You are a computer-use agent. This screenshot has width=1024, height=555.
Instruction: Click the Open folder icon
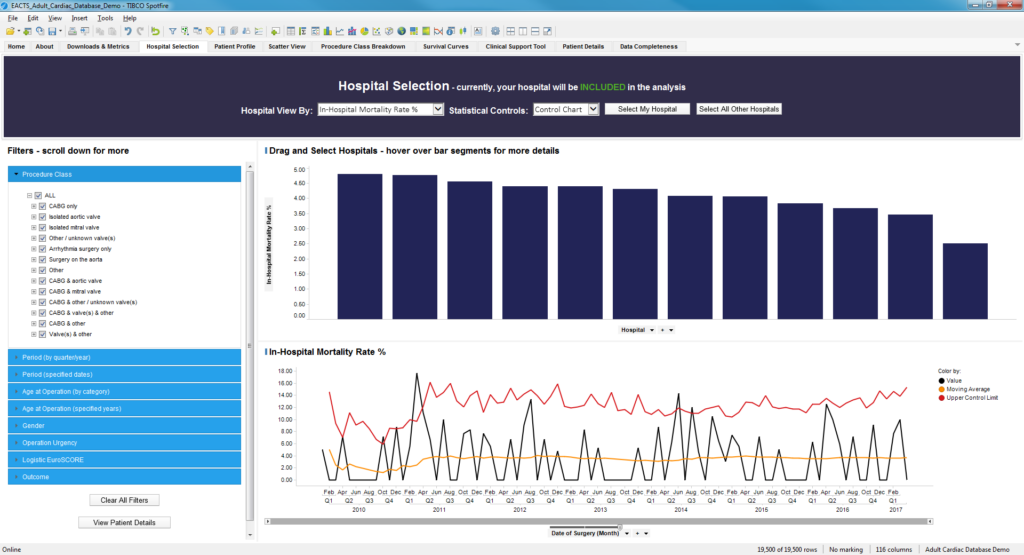(x=11, y=31)
